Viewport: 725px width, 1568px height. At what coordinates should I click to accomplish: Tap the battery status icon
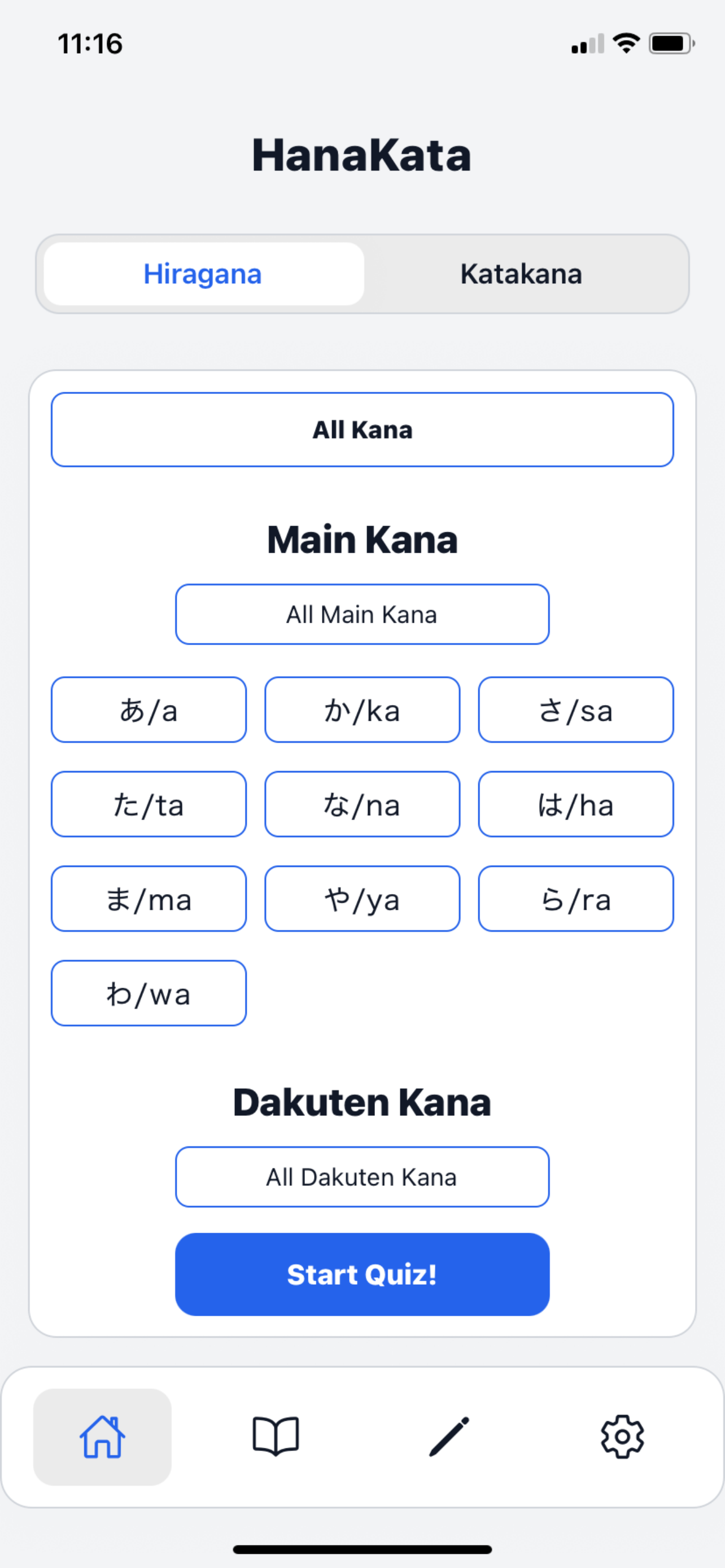tap(671, 43)
